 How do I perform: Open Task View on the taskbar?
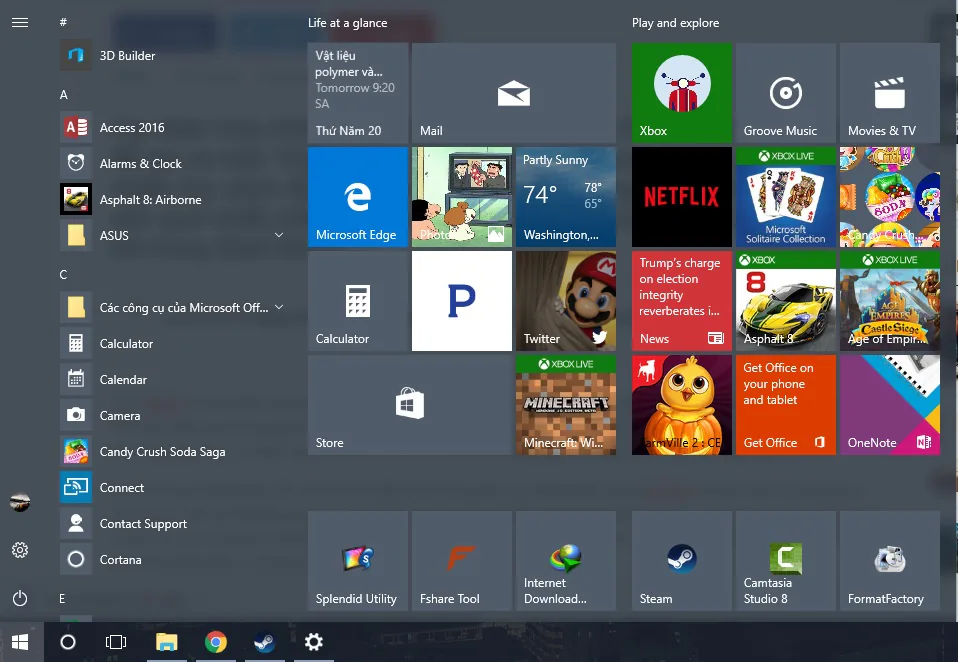(x=116, y=642)
